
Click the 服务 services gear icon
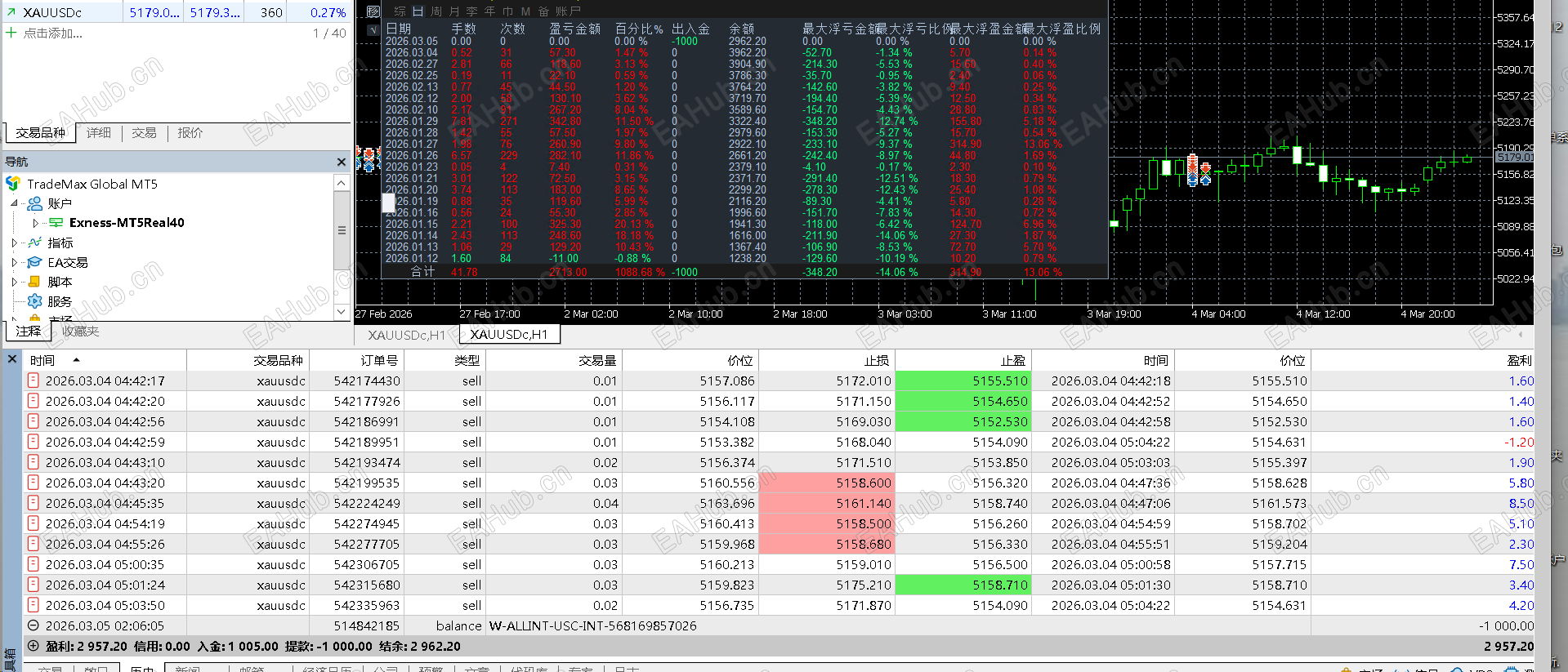tap(35, 301)
